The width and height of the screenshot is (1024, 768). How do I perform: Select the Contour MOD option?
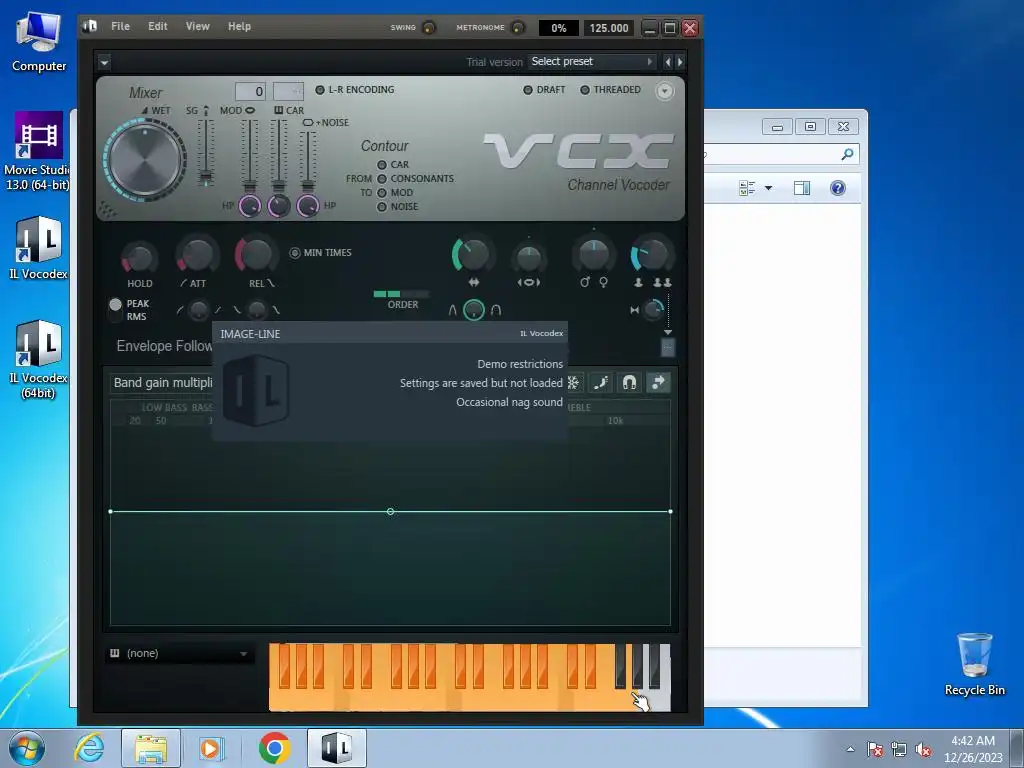click(395, 193)
